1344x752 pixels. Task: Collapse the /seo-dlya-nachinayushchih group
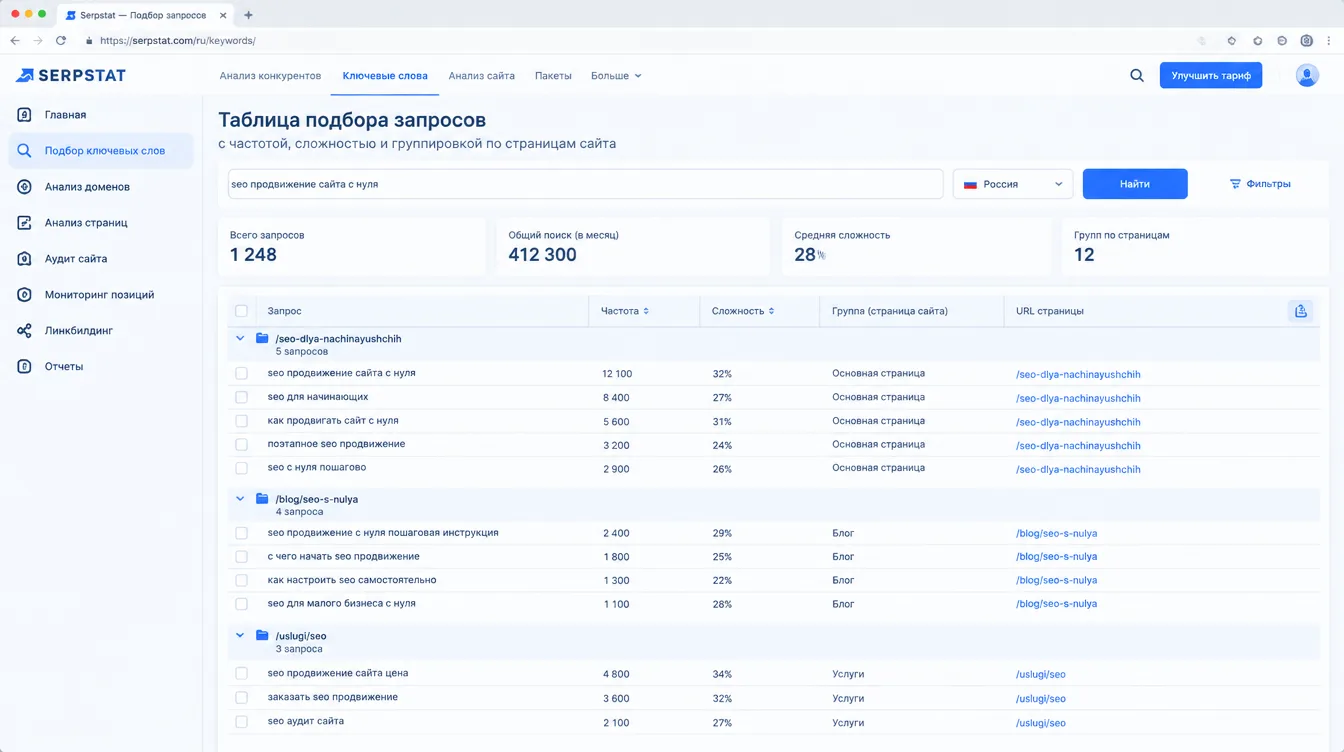(240, 339)
